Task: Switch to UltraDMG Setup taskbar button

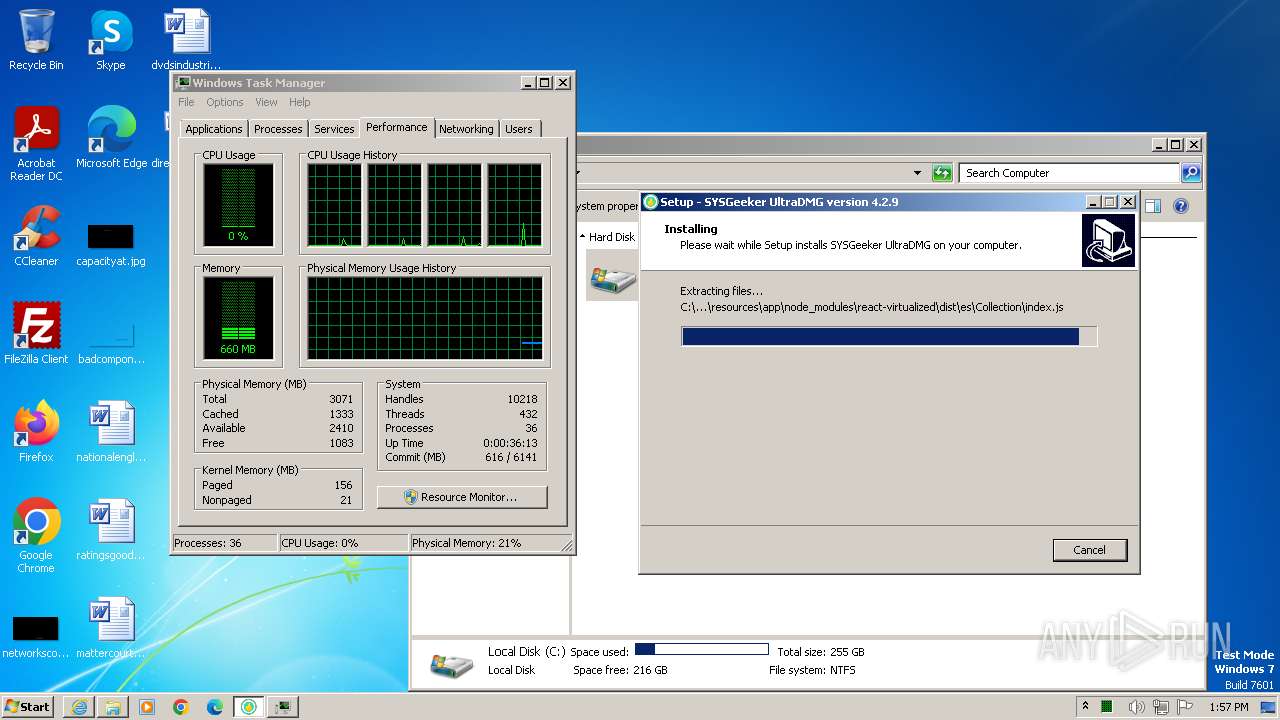Action: pos(249,707)
